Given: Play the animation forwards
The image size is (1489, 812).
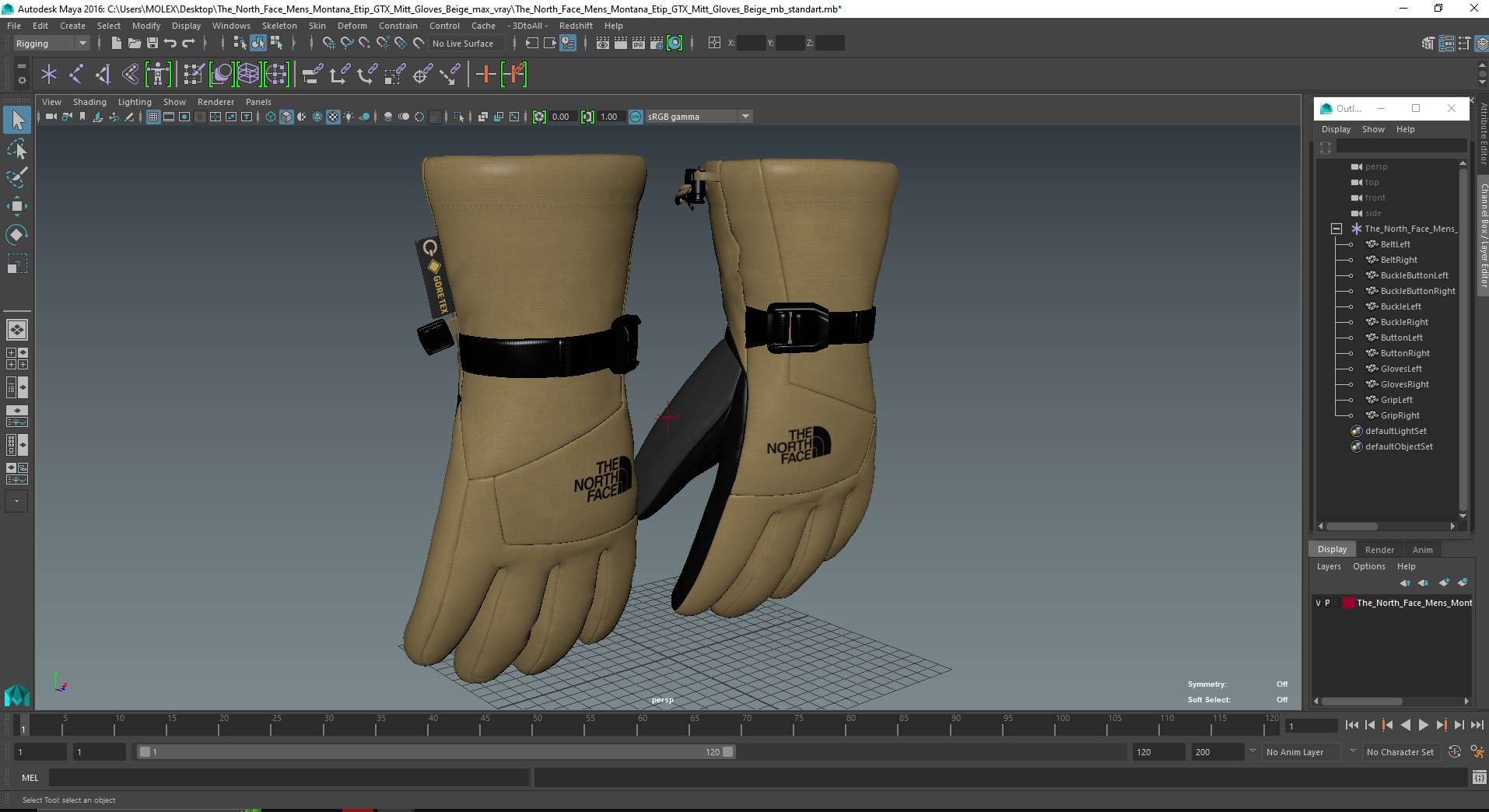Looking at the screenshot, I should 1423,725.
